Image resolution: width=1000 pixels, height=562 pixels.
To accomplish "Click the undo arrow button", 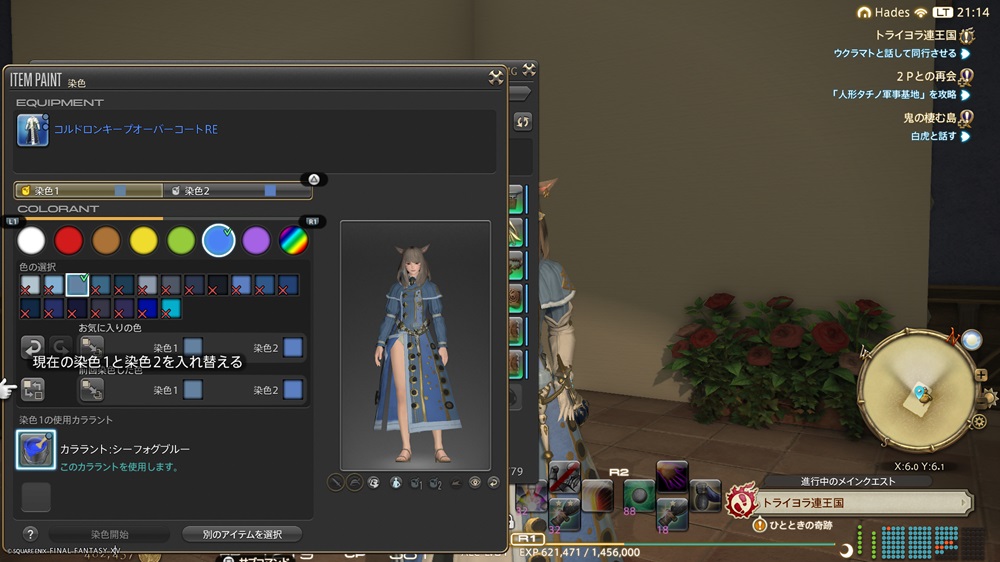I will click(x=33, y=347).
